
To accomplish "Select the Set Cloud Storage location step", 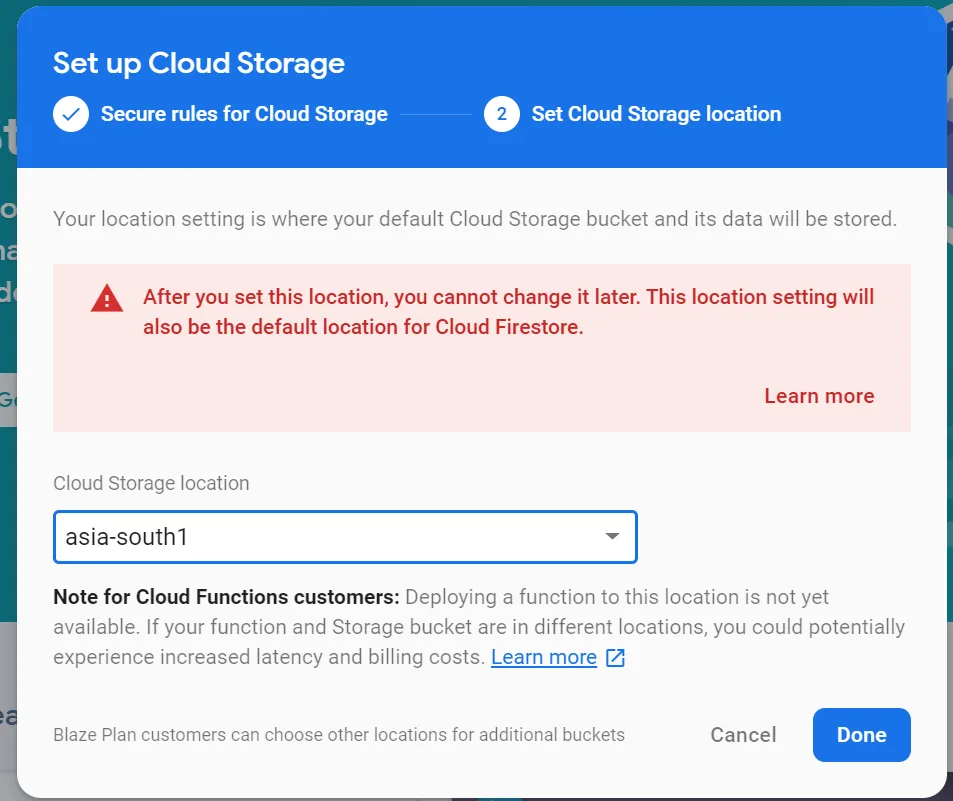I will [x=656, y=114].
